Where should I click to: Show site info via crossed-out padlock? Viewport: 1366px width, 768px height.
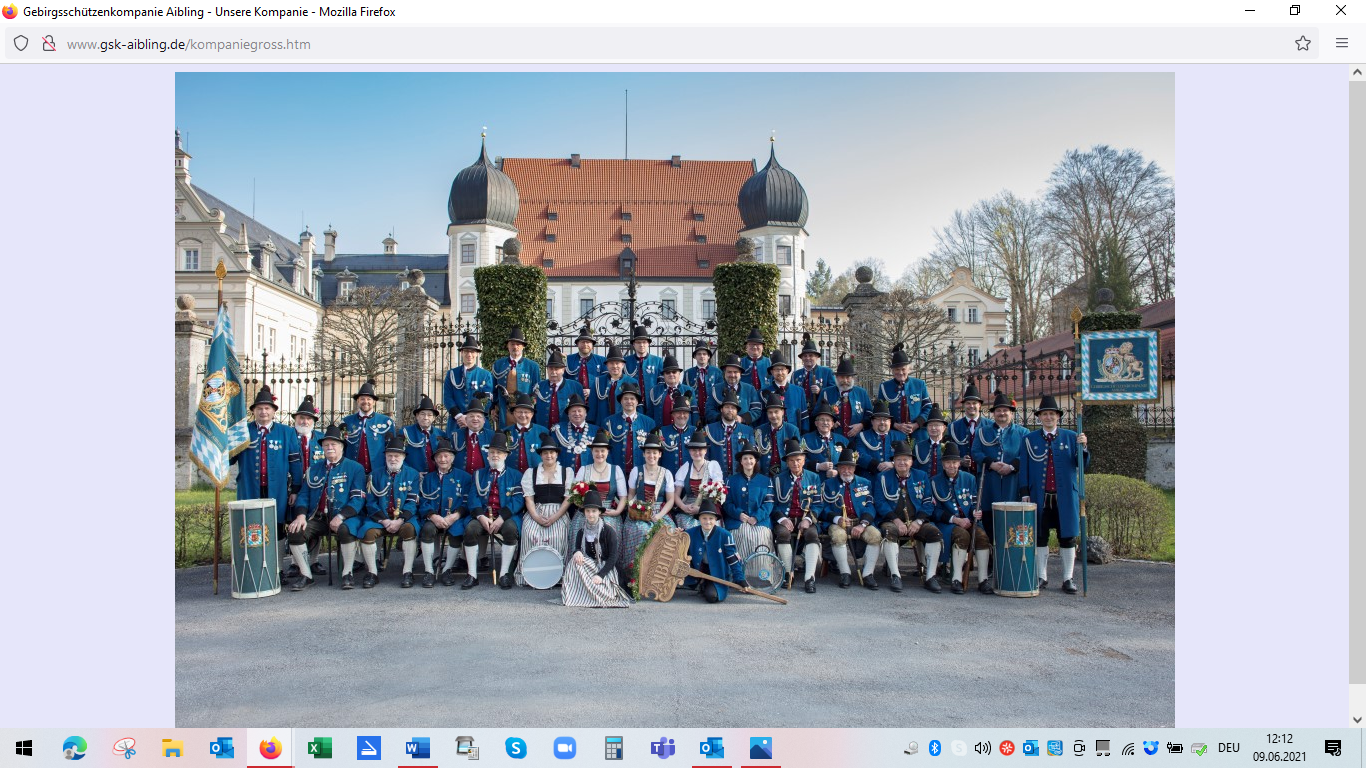click(48, 44)
